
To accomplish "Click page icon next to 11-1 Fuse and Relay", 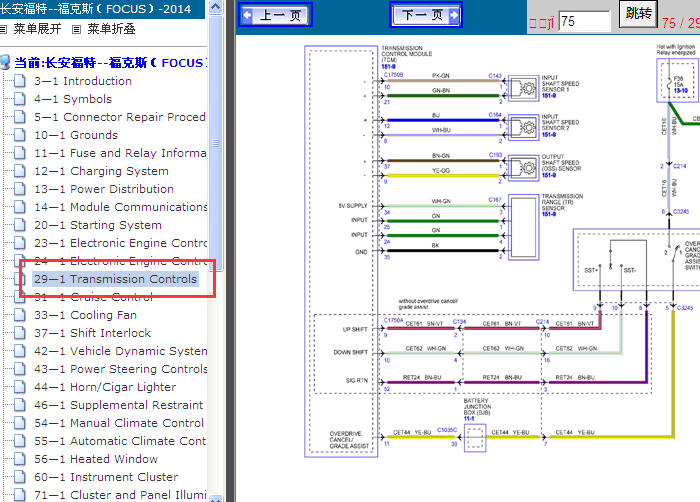I will point(20,153).
